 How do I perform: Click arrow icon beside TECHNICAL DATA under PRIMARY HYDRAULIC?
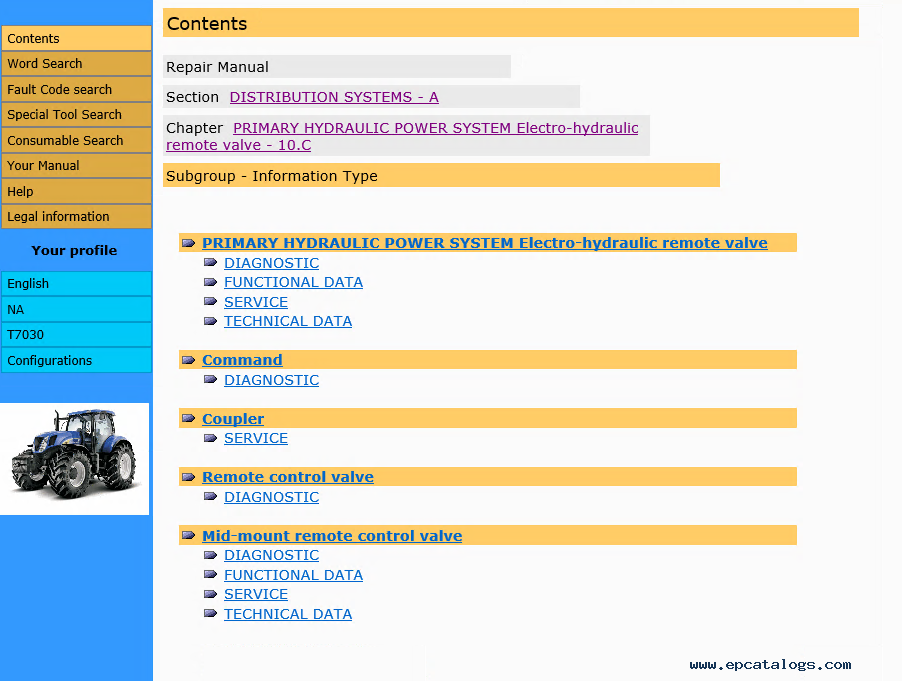point(211,321)
